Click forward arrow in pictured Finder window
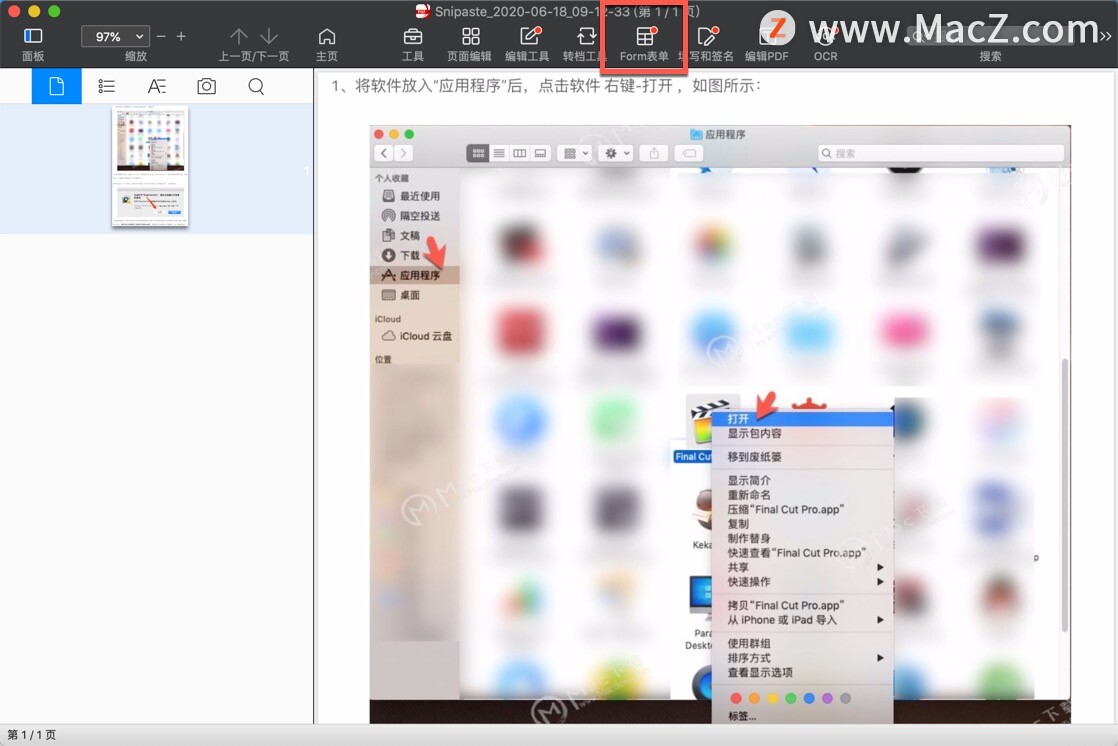Viewport: 1118px width, 746px height. point(404,153)
